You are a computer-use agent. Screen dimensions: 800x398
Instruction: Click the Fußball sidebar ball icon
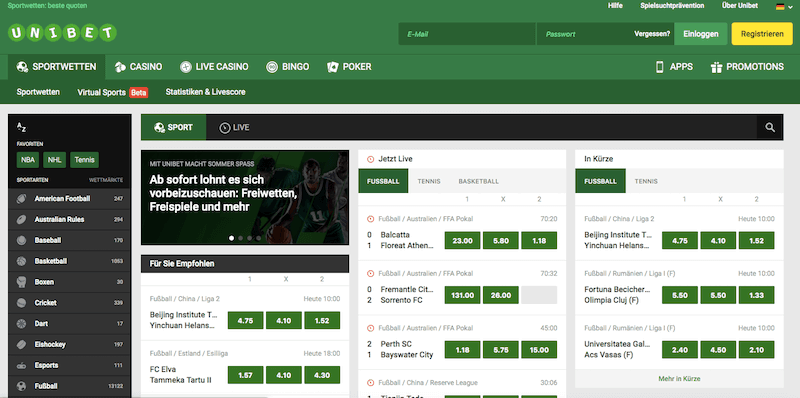(21, 386)
